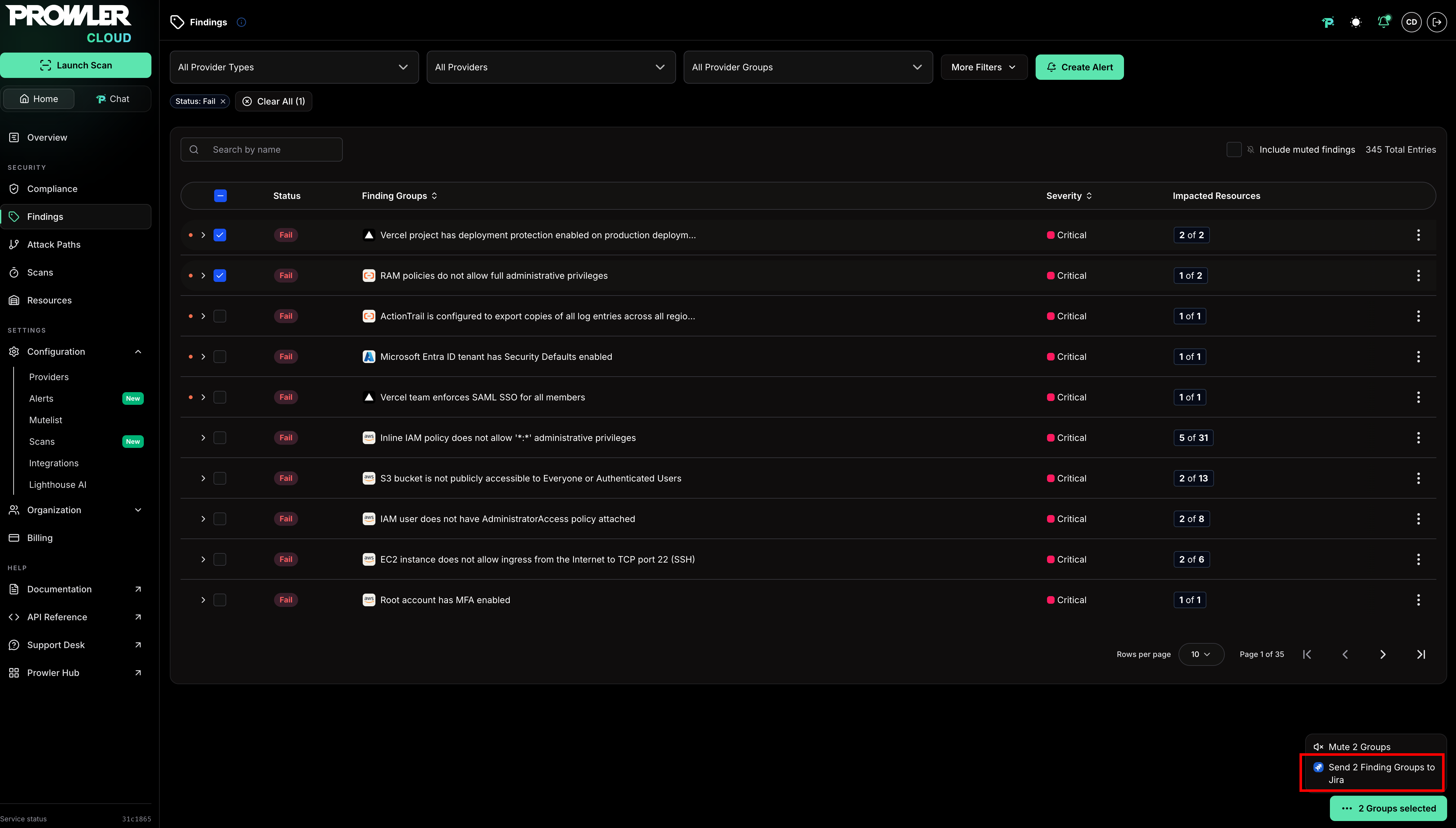Go to Resources in the sidebar
The image size is (1456, 828).
(76, 300)
